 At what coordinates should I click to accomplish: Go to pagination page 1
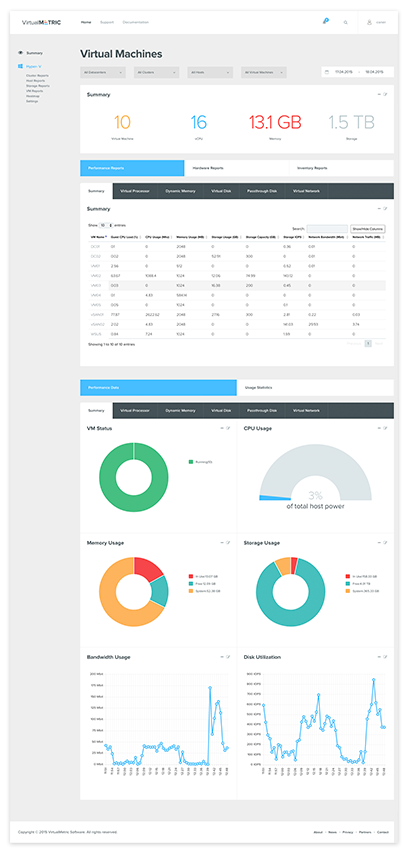pyautogui.click(x=368, y=343)
